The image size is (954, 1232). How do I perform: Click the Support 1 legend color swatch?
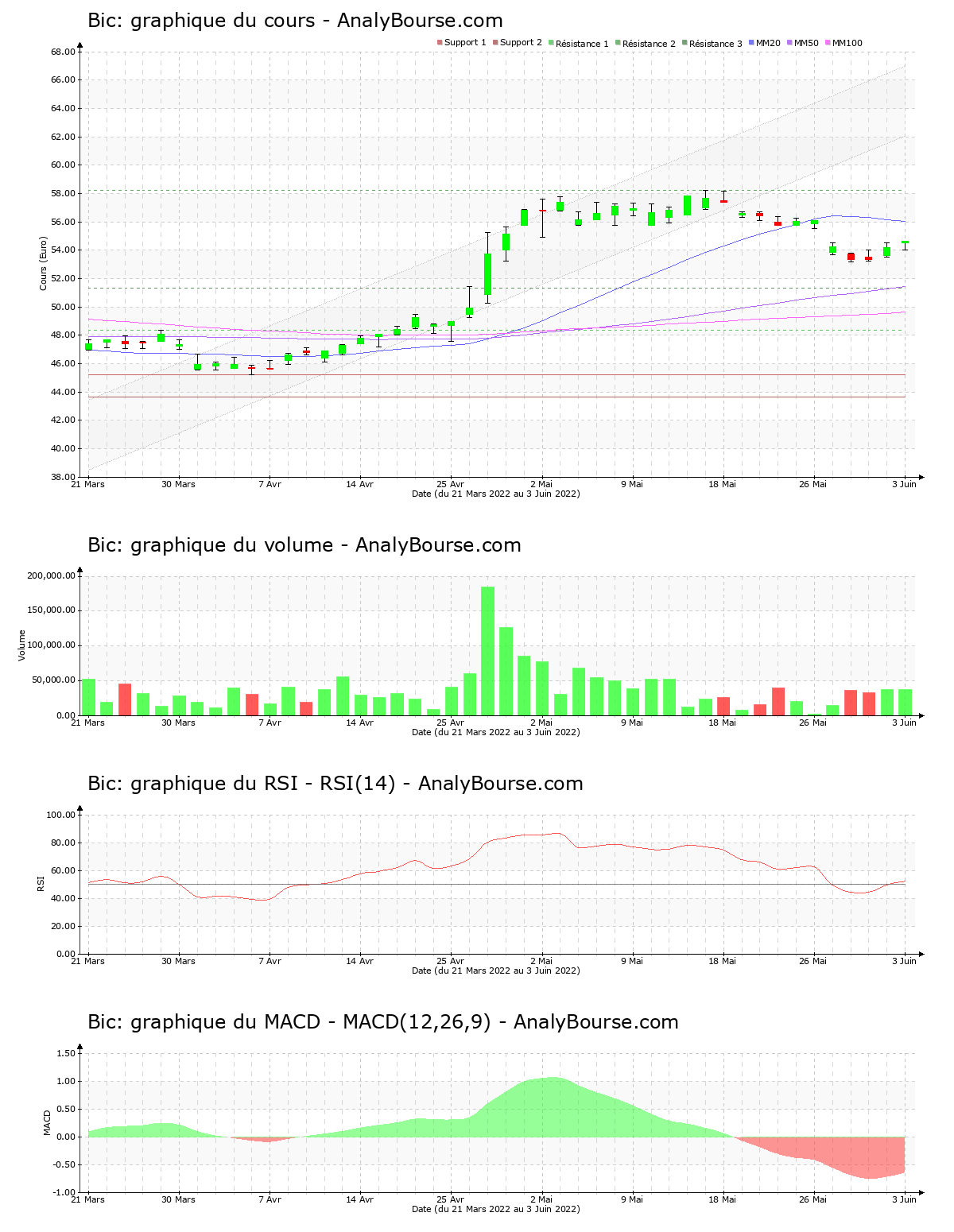coord(440,43)
